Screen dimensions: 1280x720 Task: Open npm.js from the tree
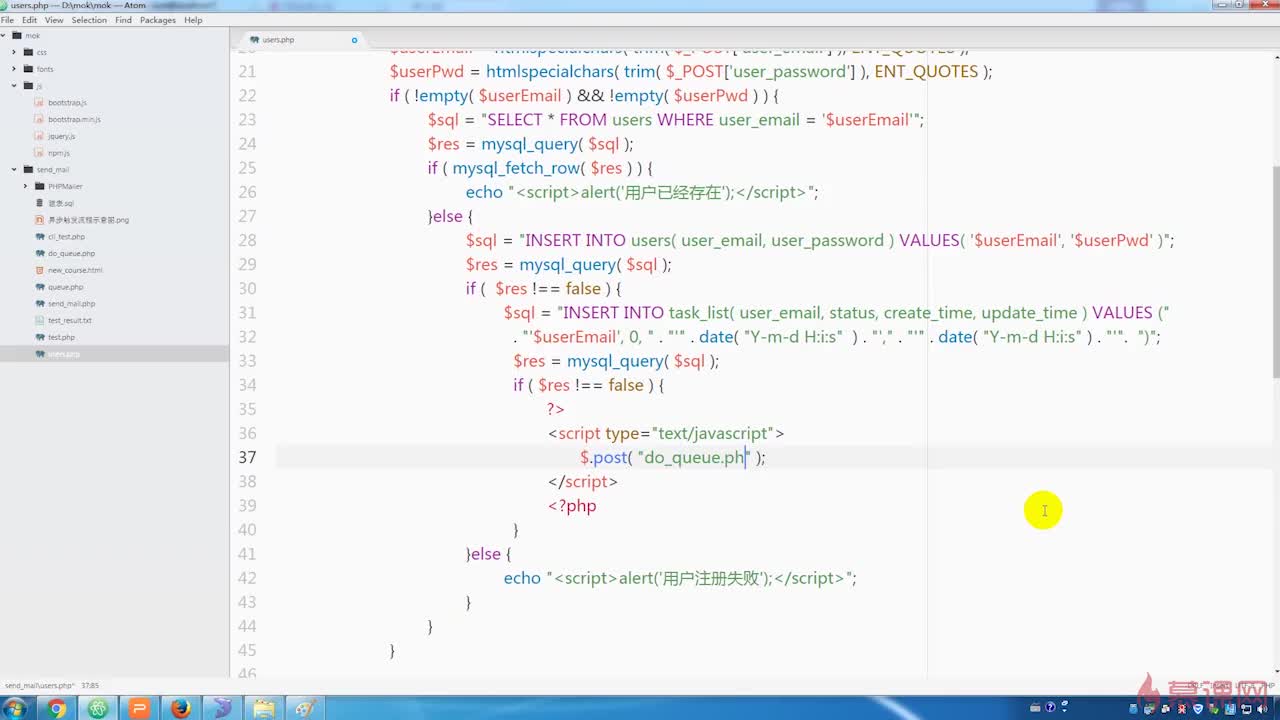[x=59, y=153]
